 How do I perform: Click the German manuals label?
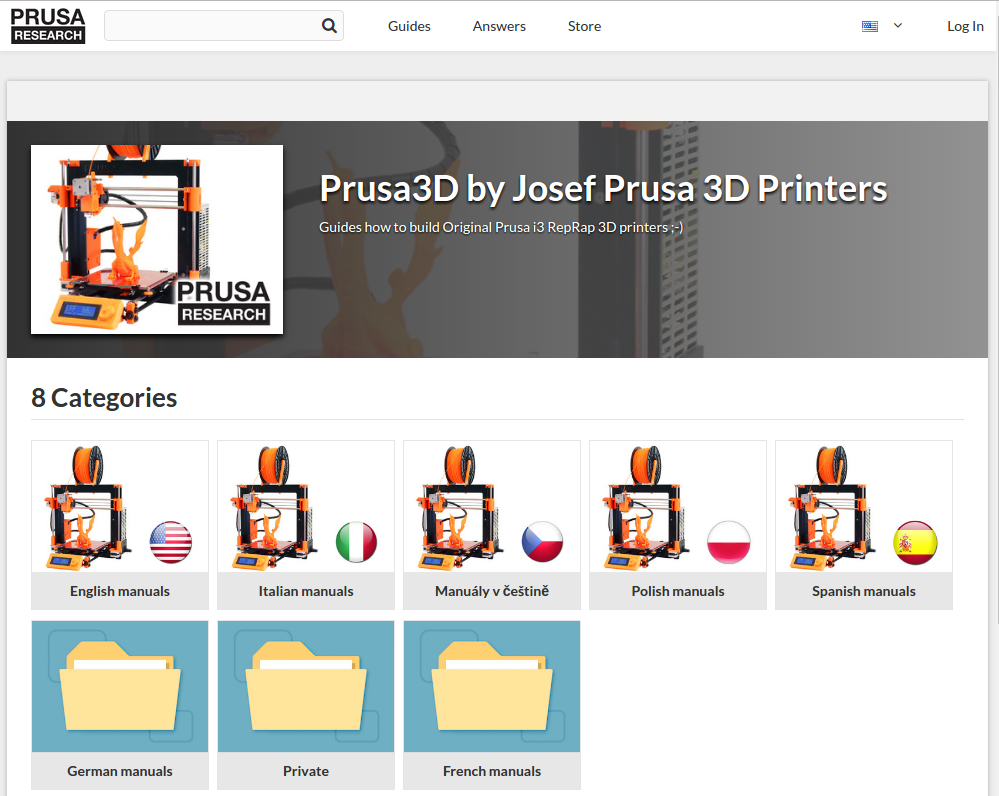coord(120,771)
